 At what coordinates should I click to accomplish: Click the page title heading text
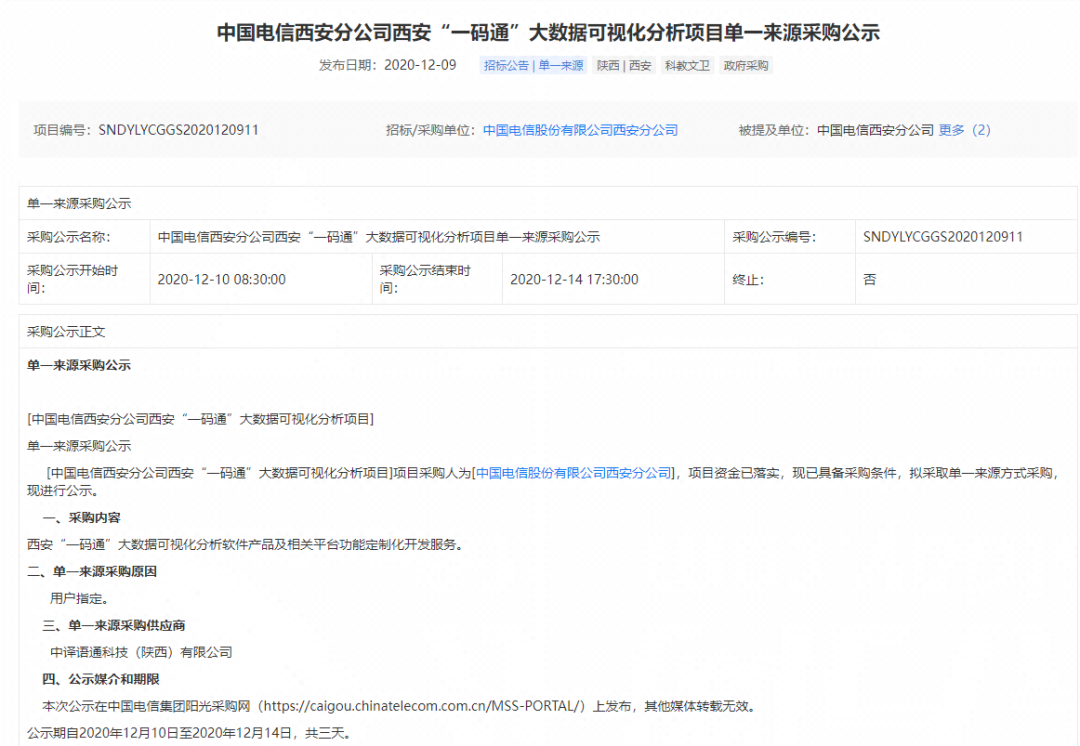click(x=548, y=32)
